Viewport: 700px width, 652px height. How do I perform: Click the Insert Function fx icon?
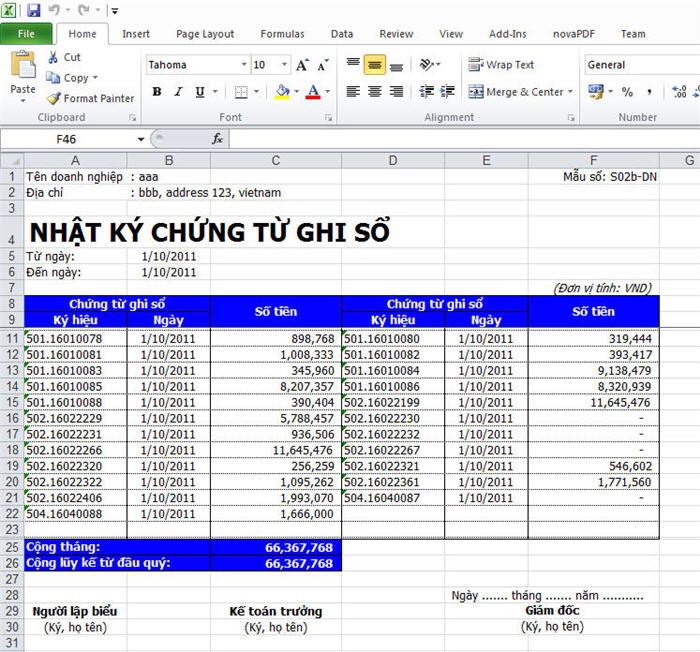217,139
